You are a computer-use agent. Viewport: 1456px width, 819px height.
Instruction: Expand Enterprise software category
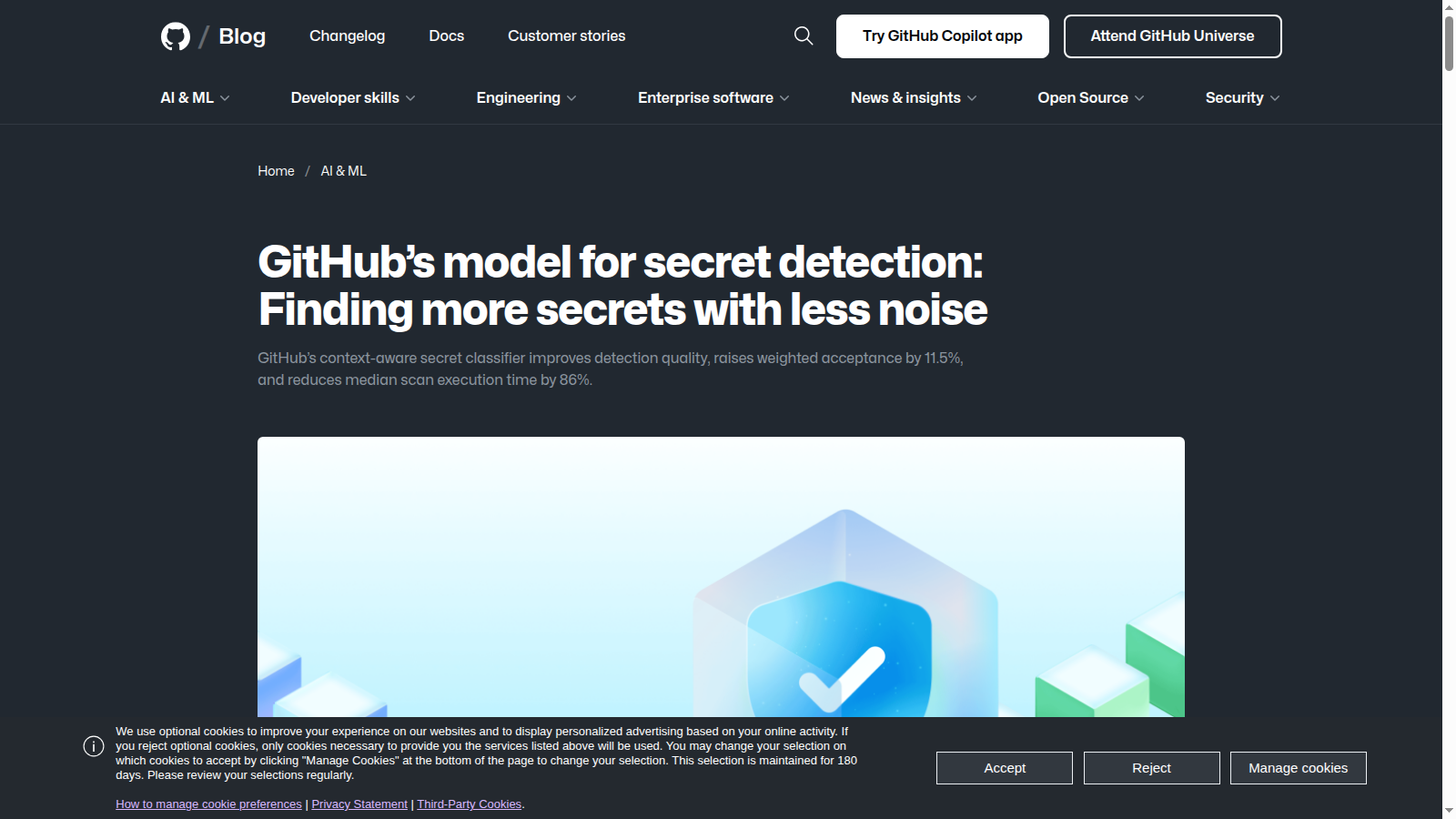pyautogui.click(x=713, y=97)
